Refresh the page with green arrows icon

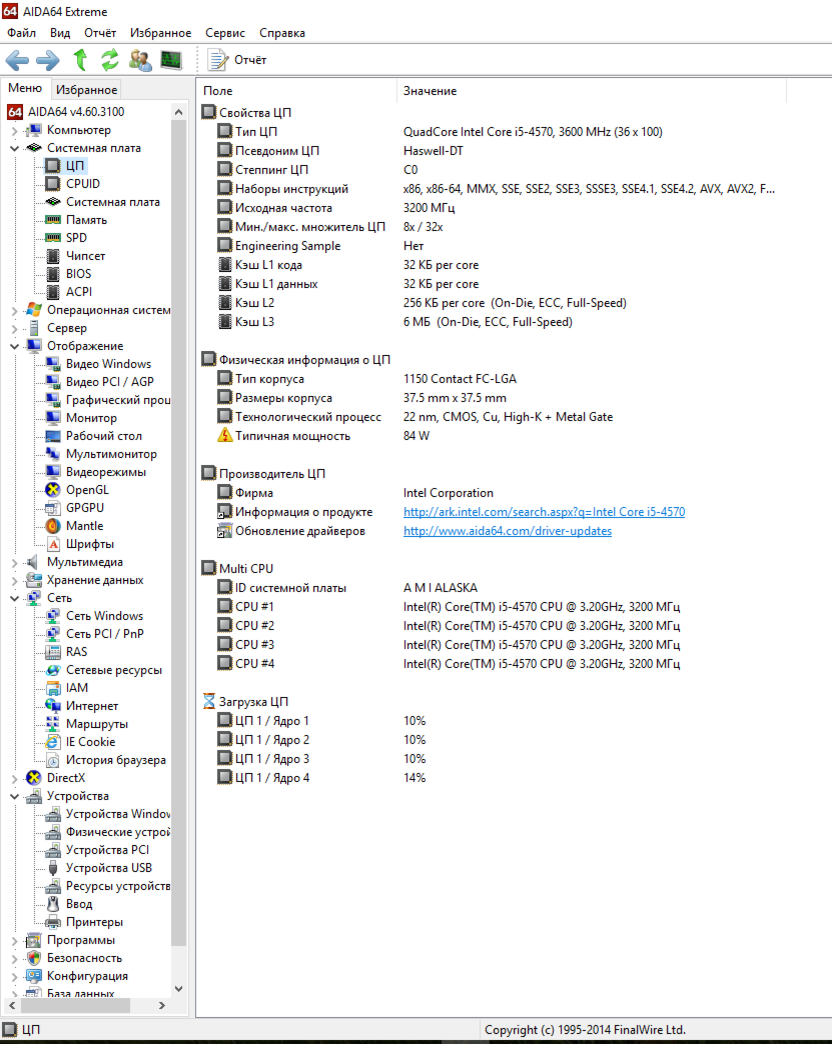(110, 60)
